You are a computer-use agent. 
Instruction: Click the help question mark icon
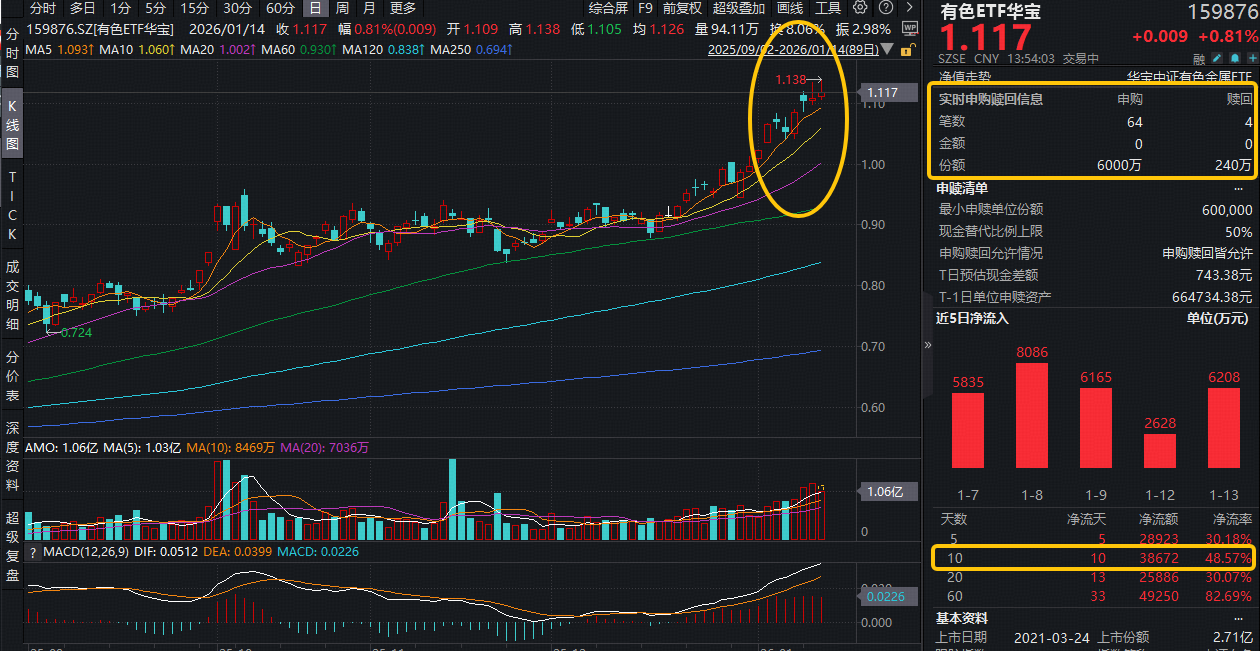(885, 8)
